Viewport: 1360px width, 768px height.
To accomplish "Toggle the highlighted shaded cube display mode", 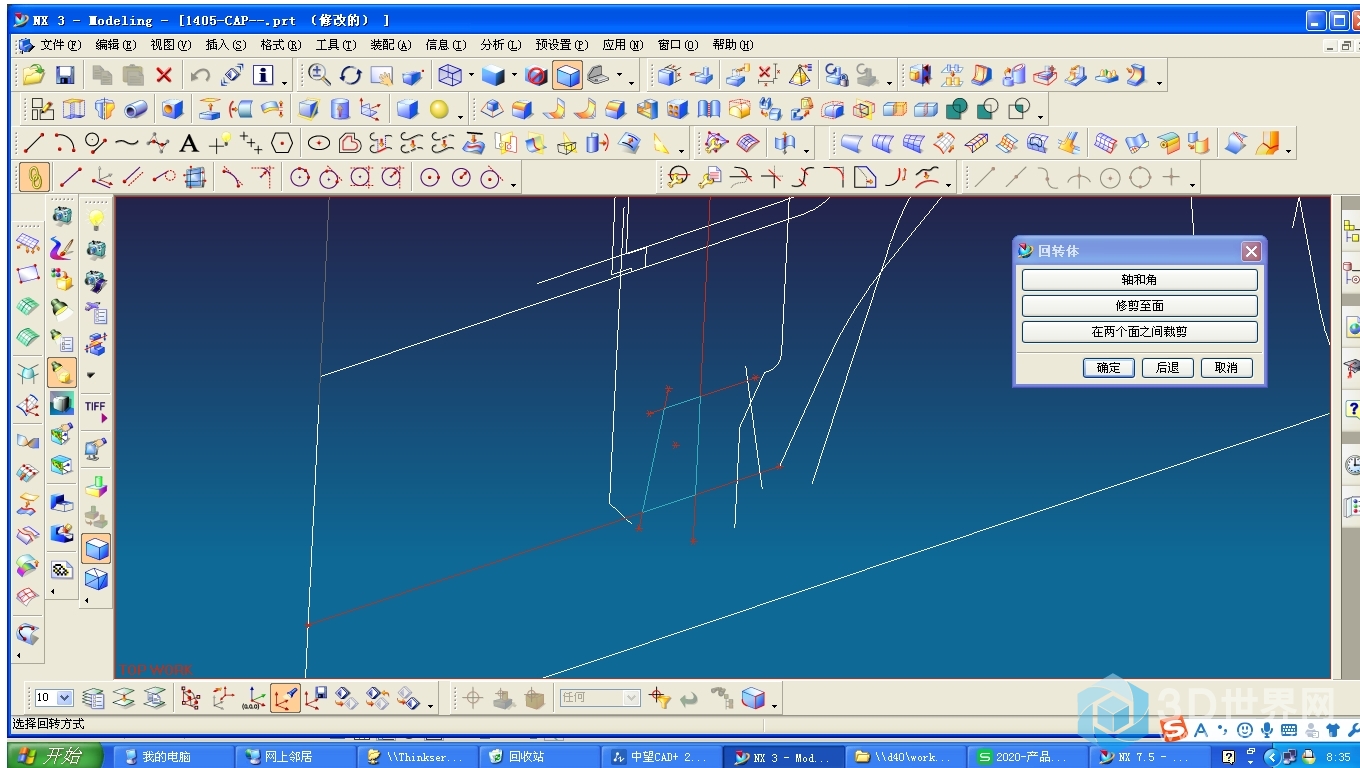I will click(x=568, y=75).
